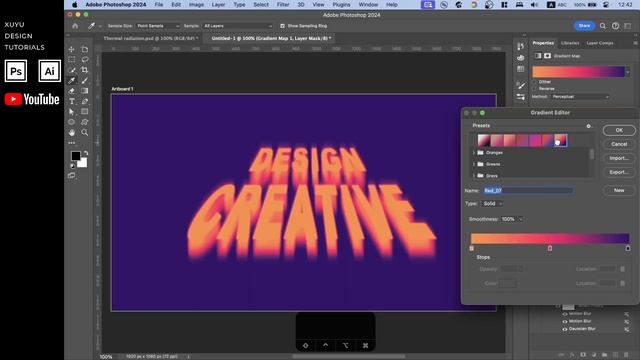Select the Move tool
640x360 pixels.
point(72,49)
